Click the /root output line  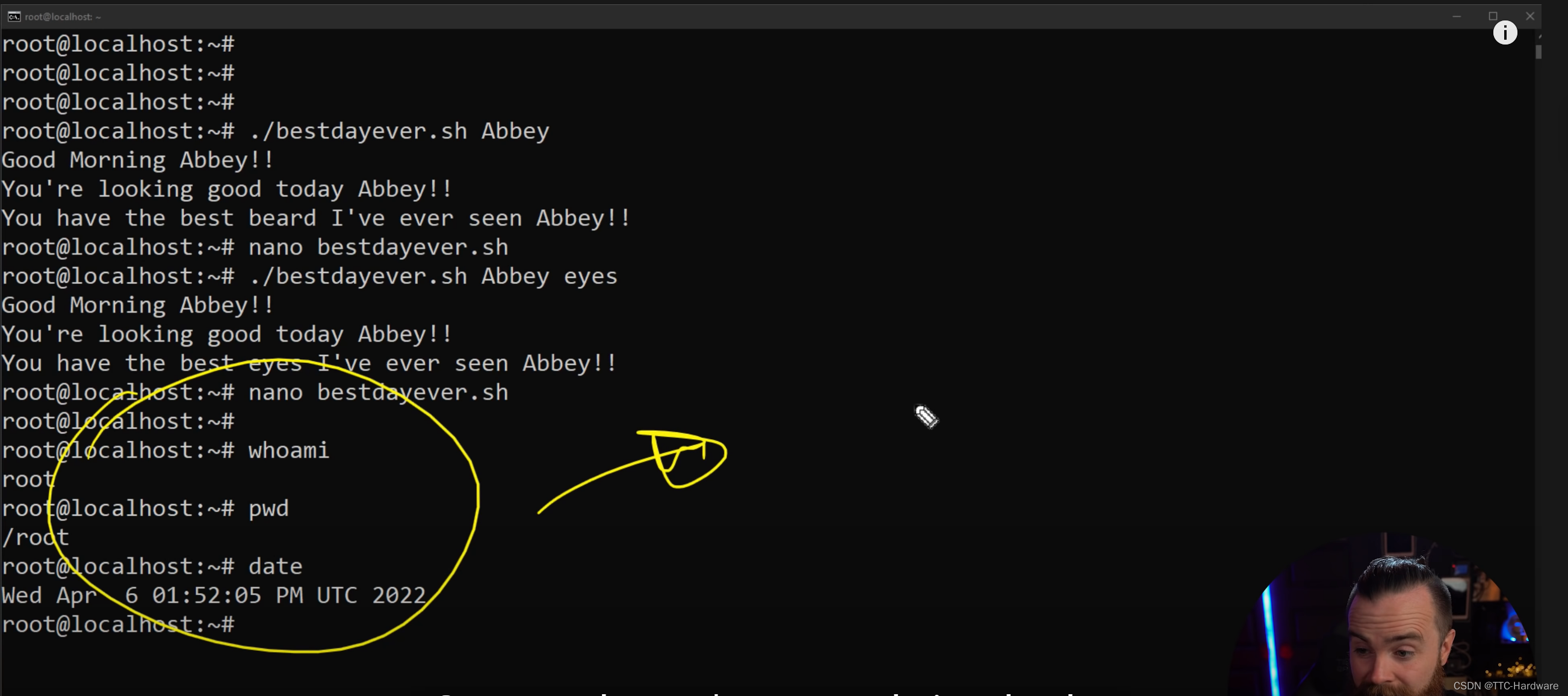[x=36, y=538]
